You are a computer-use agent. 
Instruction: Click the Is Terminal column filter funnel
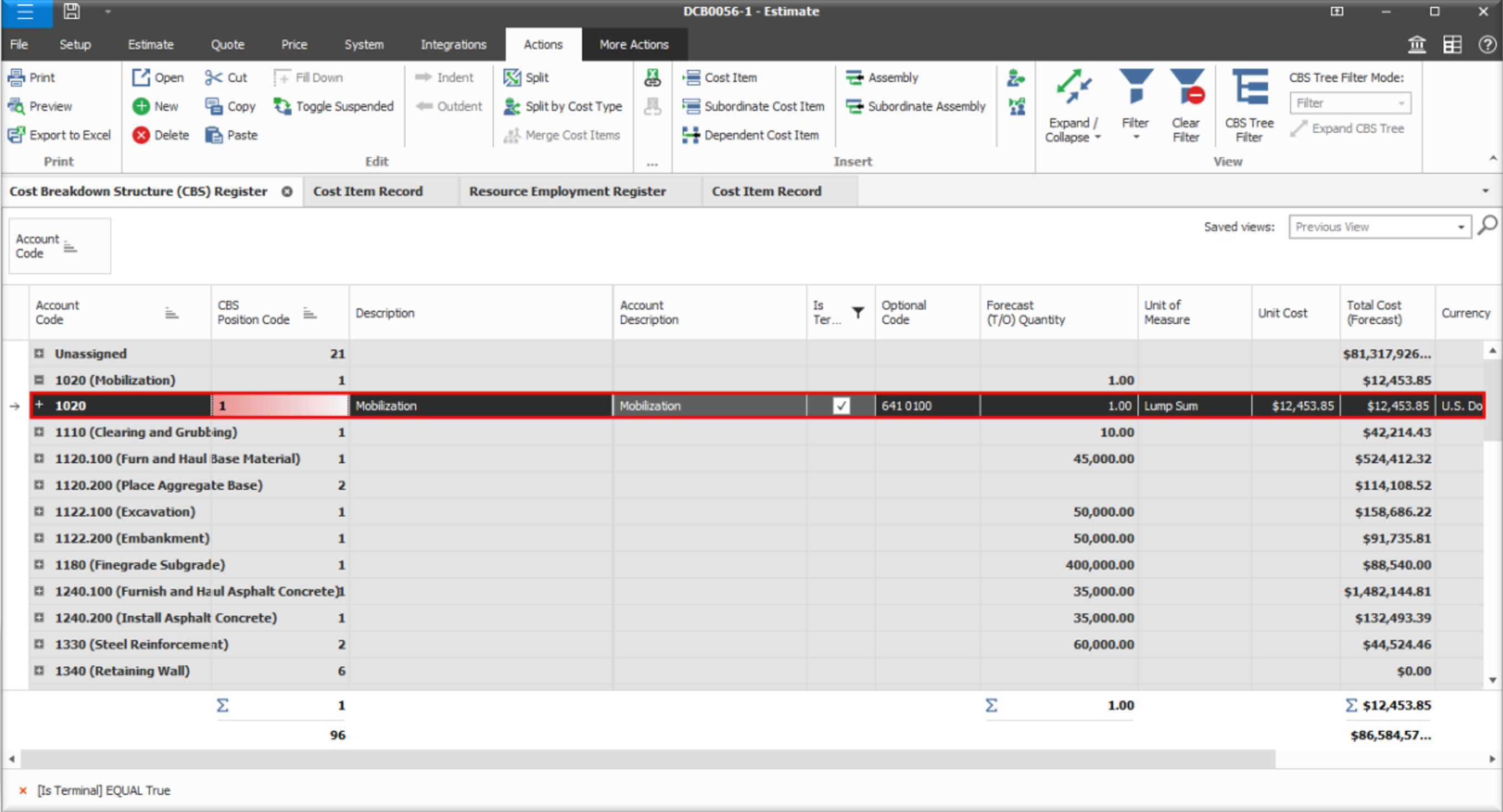pyautogui.click(x=858, y=313)
